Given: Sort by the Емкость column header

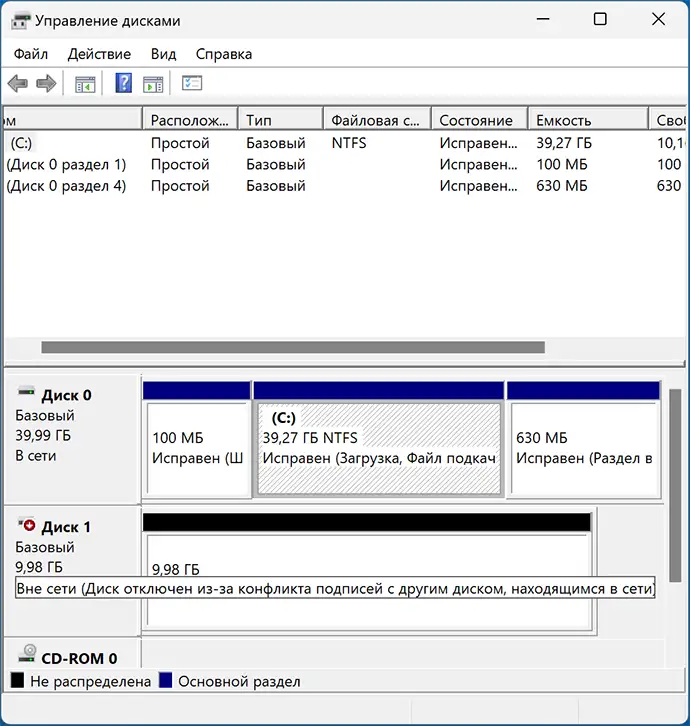Looking at the screenshot, I should [x=588, y=120].
